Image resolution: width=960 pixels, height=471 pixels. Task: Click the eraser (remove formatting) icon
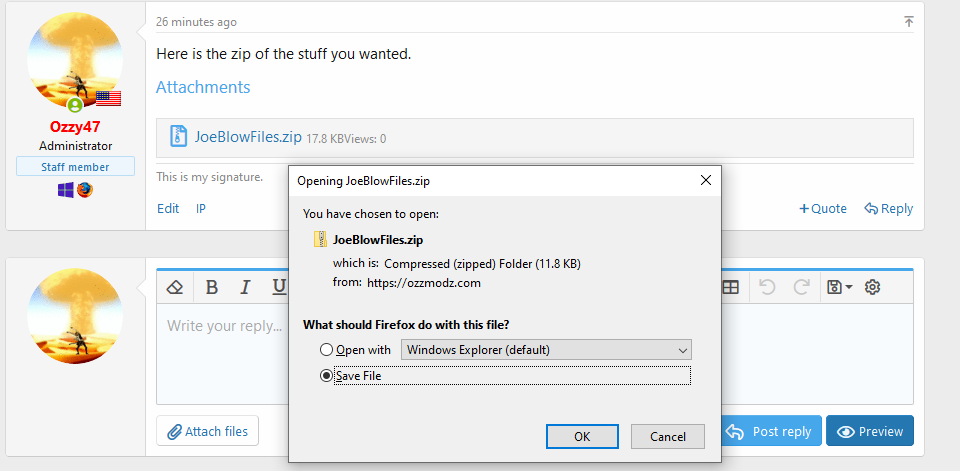pos(175,287)
